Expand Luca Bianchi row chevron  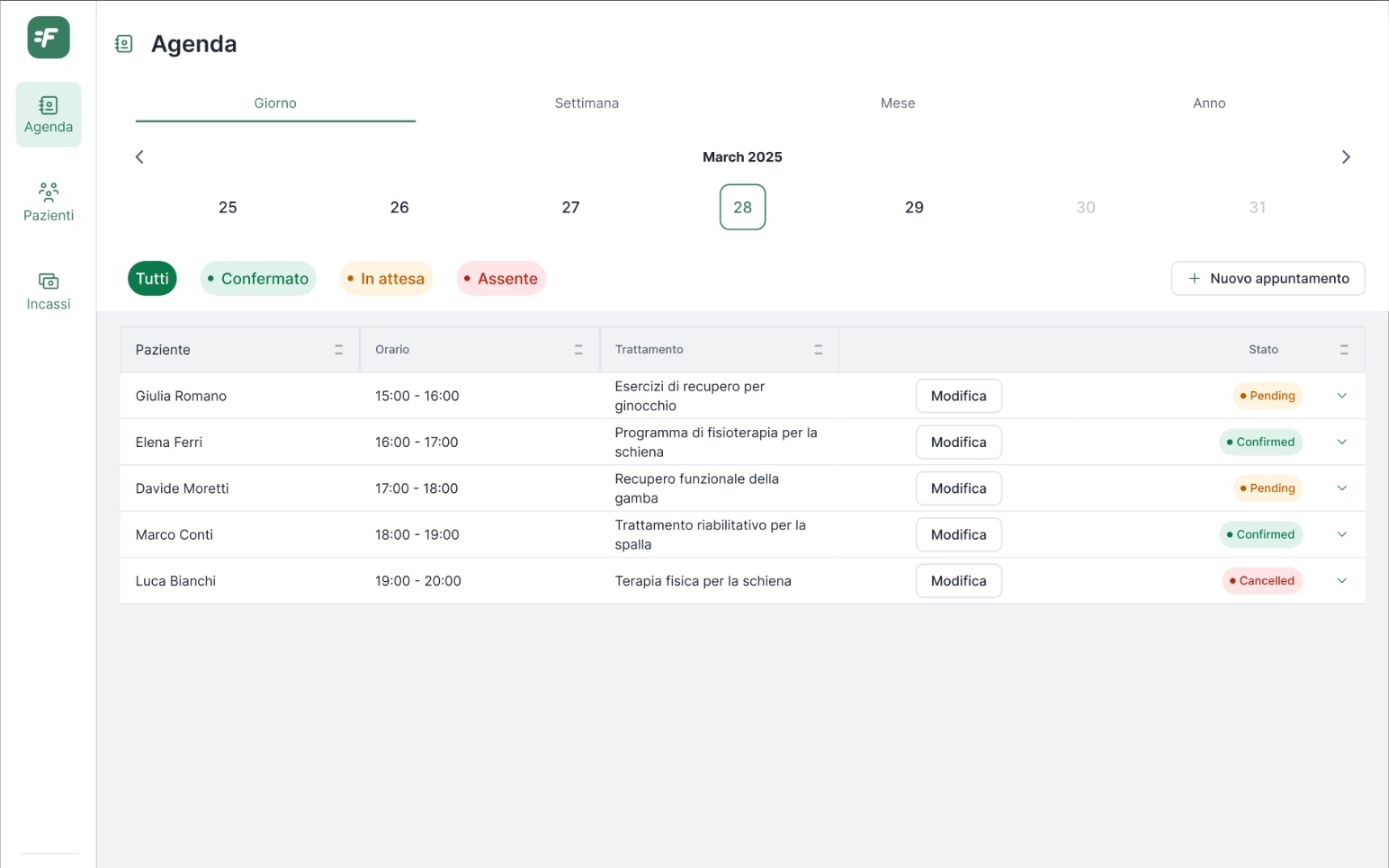click(x=1342, y=581)
